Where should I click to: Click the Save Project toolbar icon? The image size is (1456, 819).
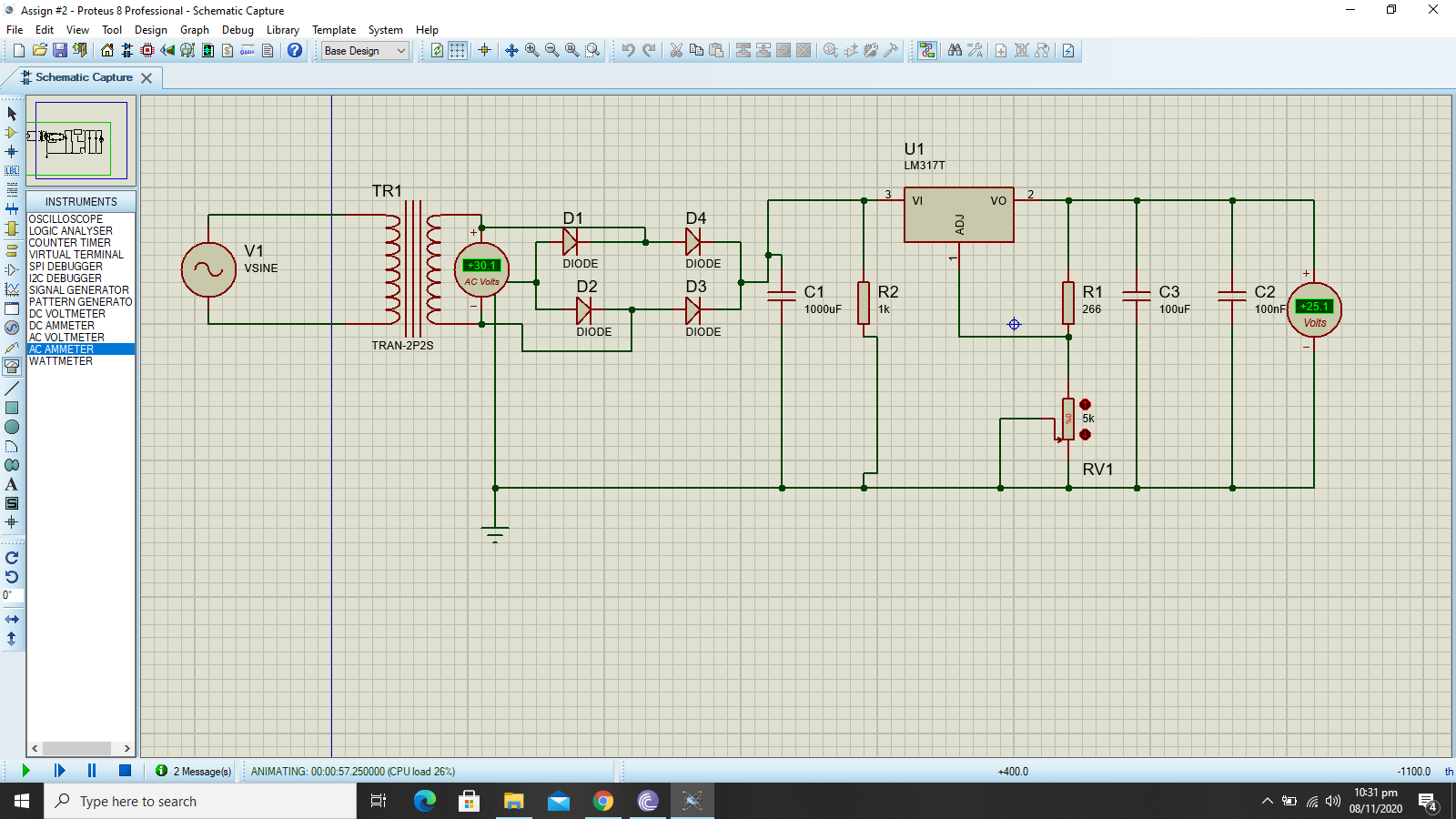point(59,51)
